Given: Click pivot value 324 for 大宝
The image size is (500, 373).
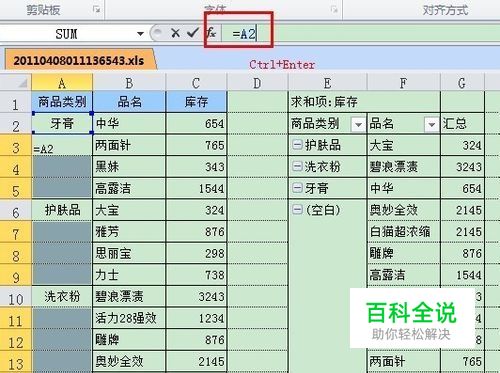Looking at the screenshot, I should pyautogui.click(x=462, y=146).
